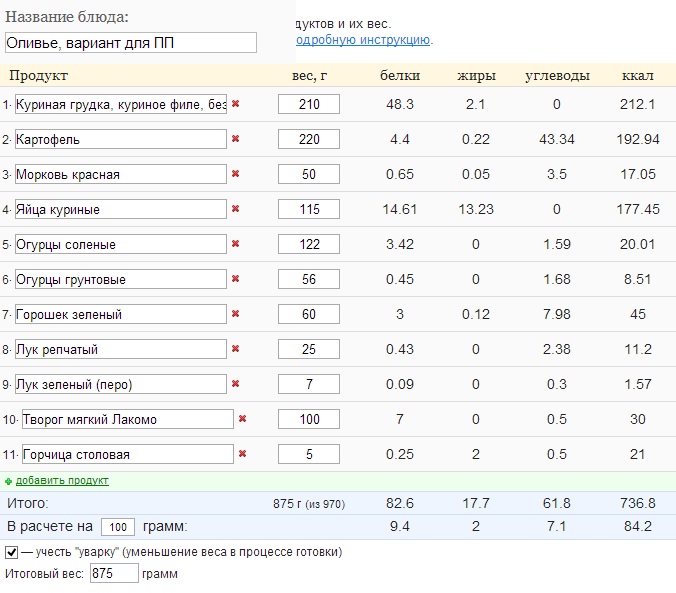Remove the Огурцы соленые row
The height and width of the screenshot is (593, 676).
(x=235, y=244)
